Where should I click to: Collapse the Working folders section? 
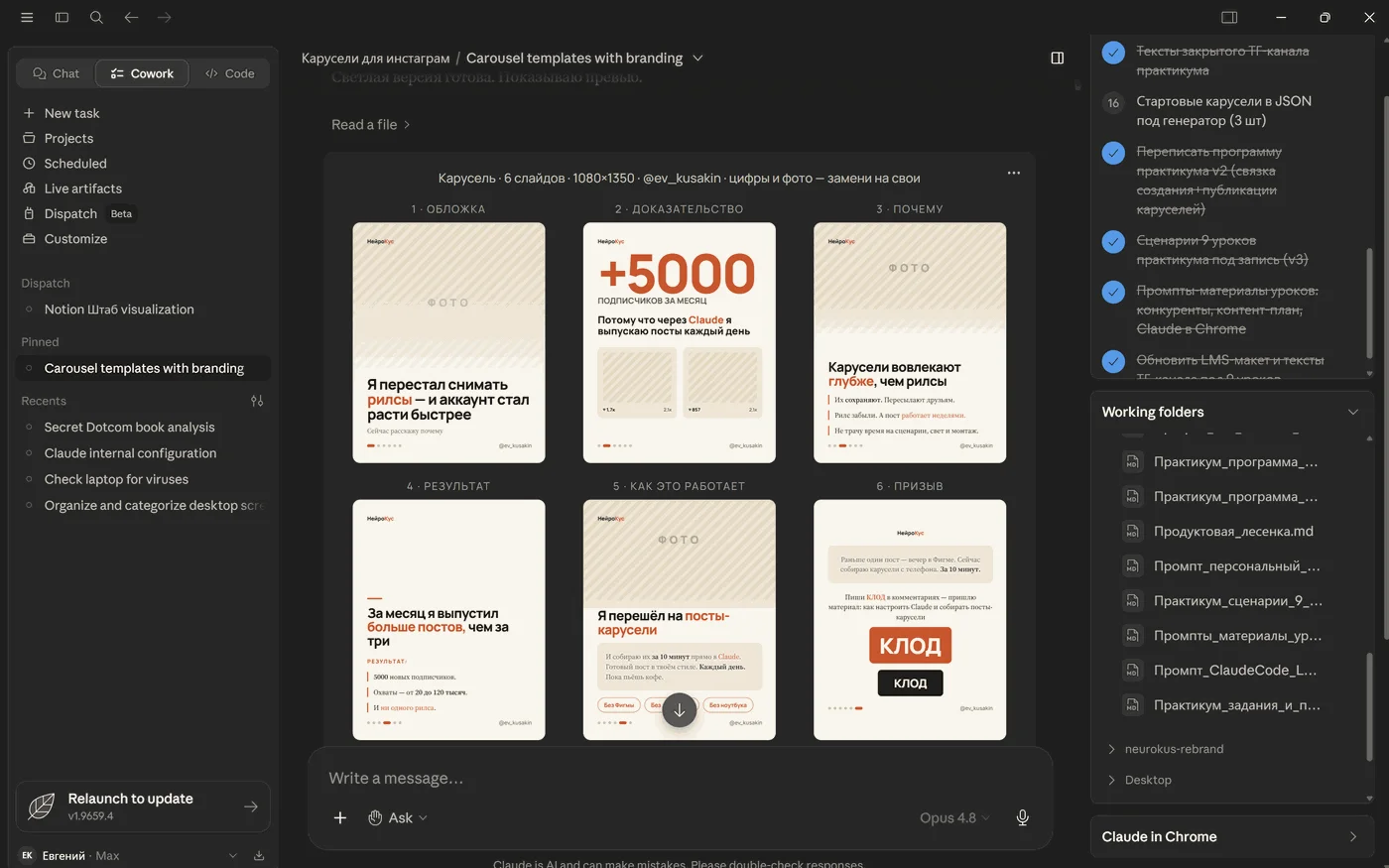(1352, 412)
